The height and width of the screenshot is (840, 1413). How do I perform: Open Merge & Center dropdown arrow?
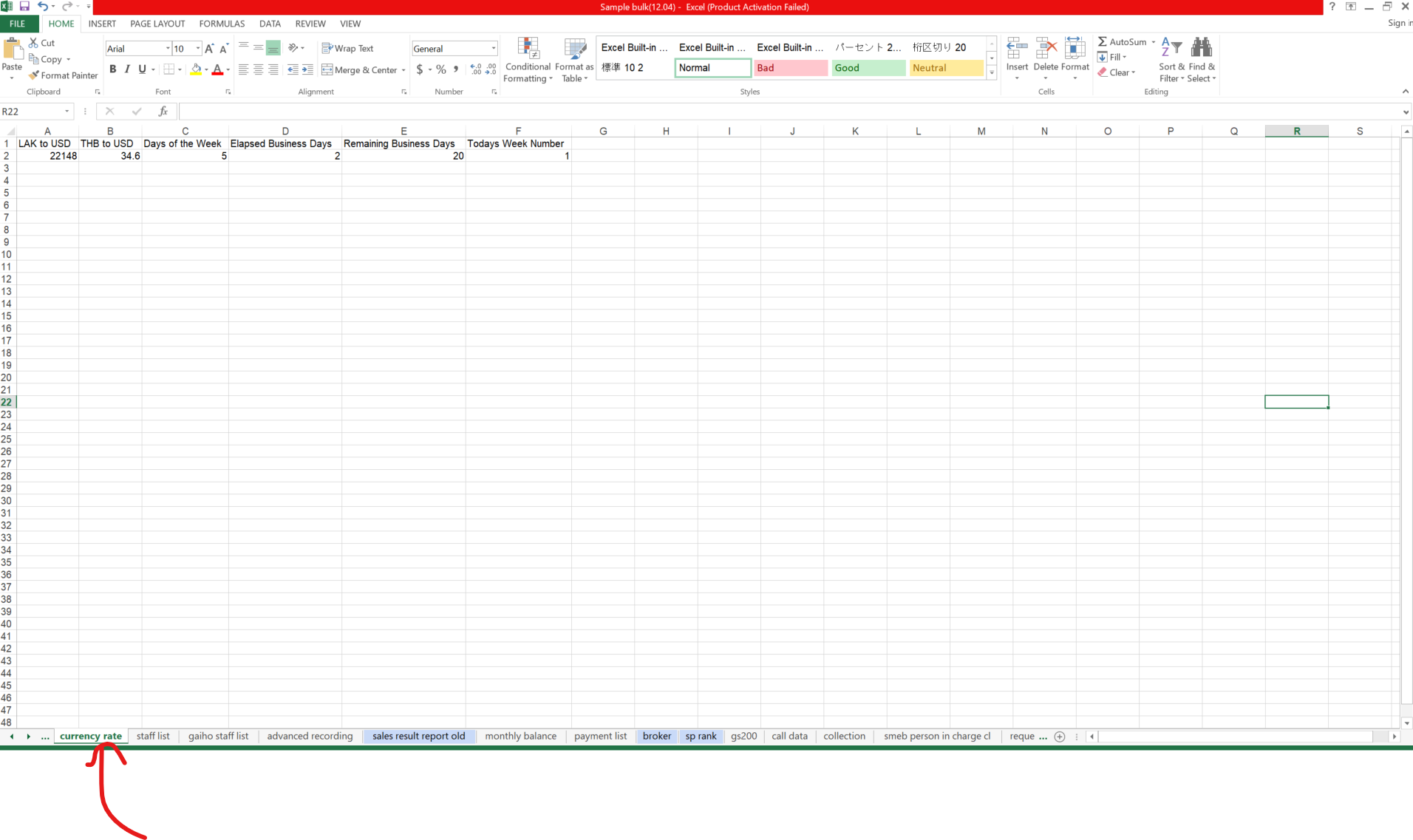404,70
